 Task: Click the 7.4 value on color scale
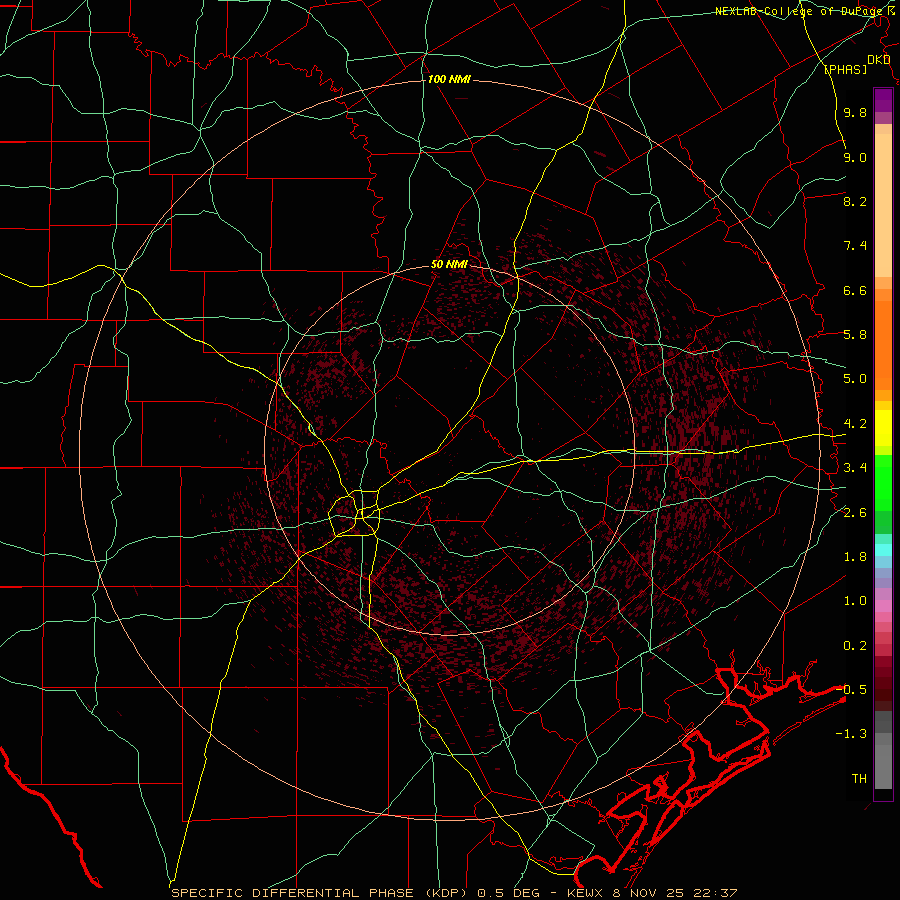[855, 246]
